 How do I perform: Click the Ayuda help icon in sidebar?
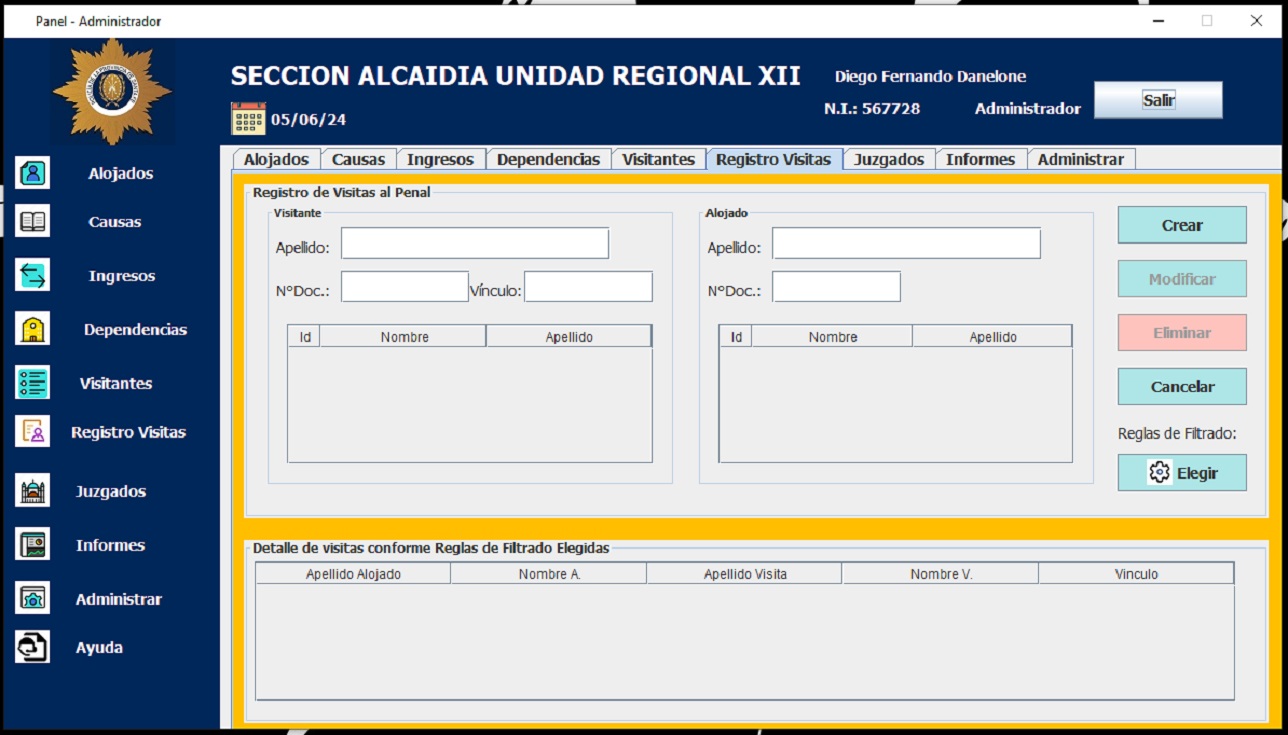tap(33, 647)
